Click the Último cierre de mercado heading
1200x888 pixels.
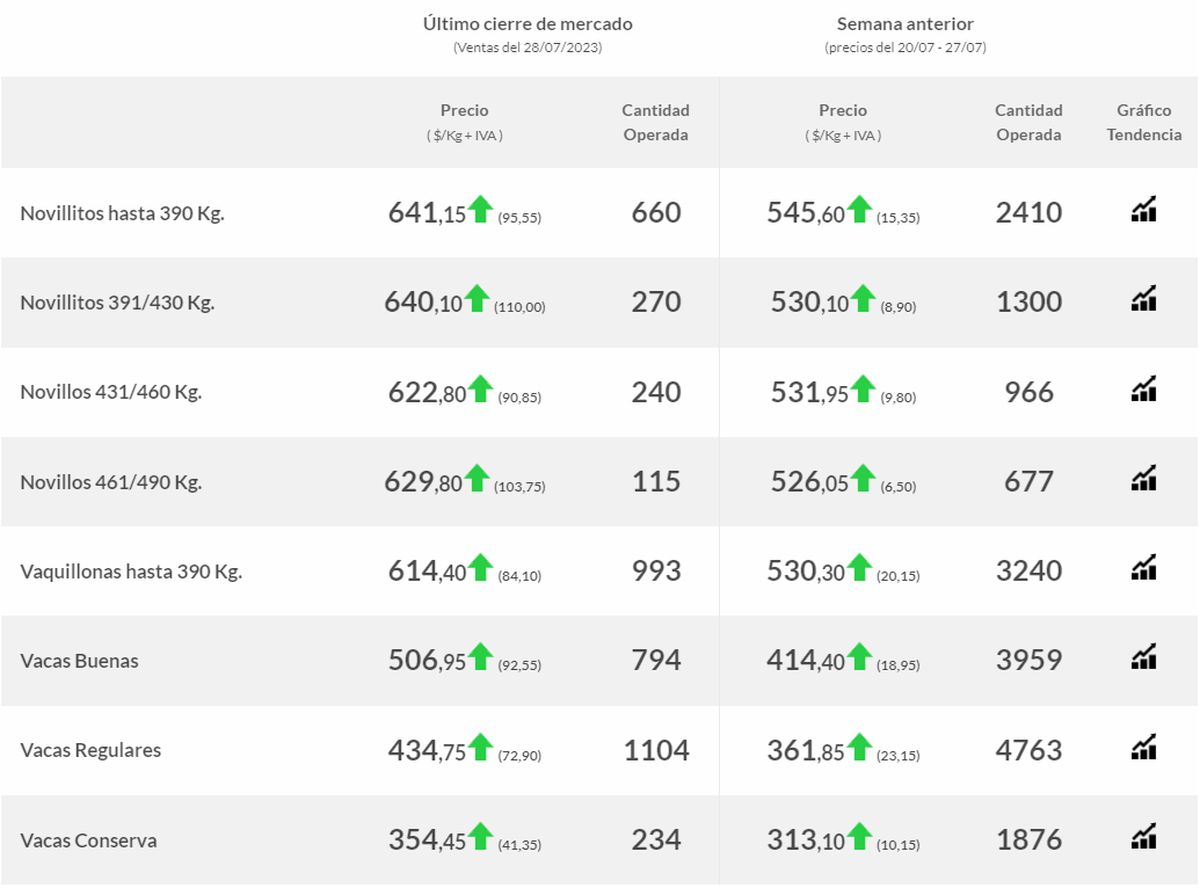527,24
